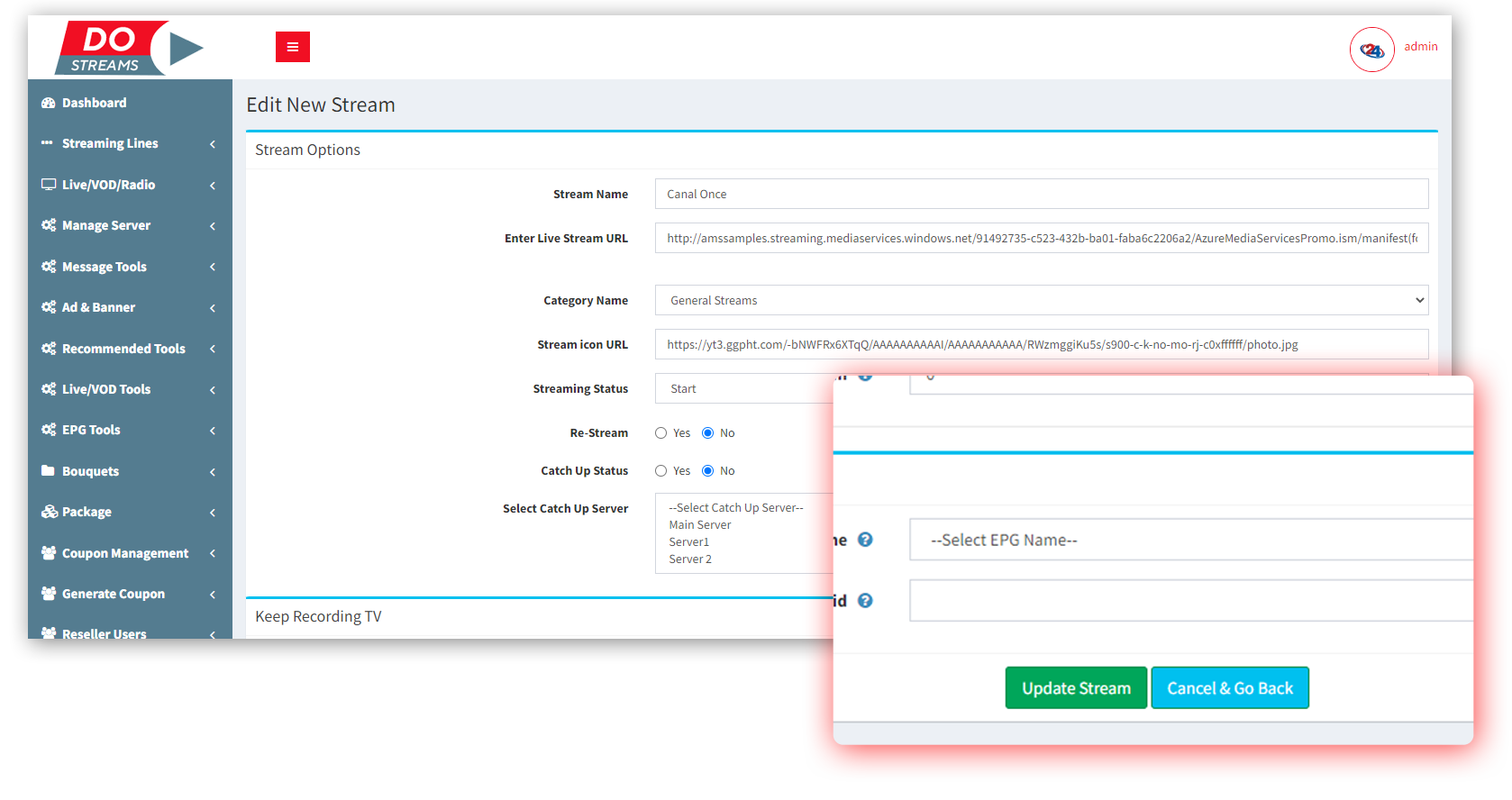Select Yes for Re-Stream
Viewport: 1512px width, 800px height.
pyautogui.click(x=661, y=433)
